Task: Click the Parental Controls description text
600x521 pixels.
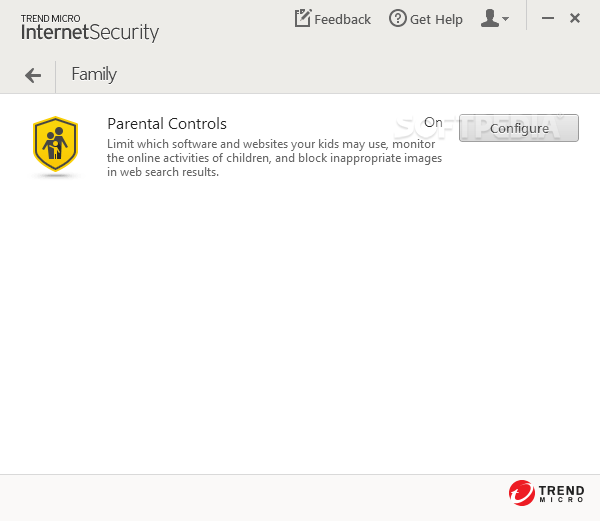Action: click(x=274, y=158)
